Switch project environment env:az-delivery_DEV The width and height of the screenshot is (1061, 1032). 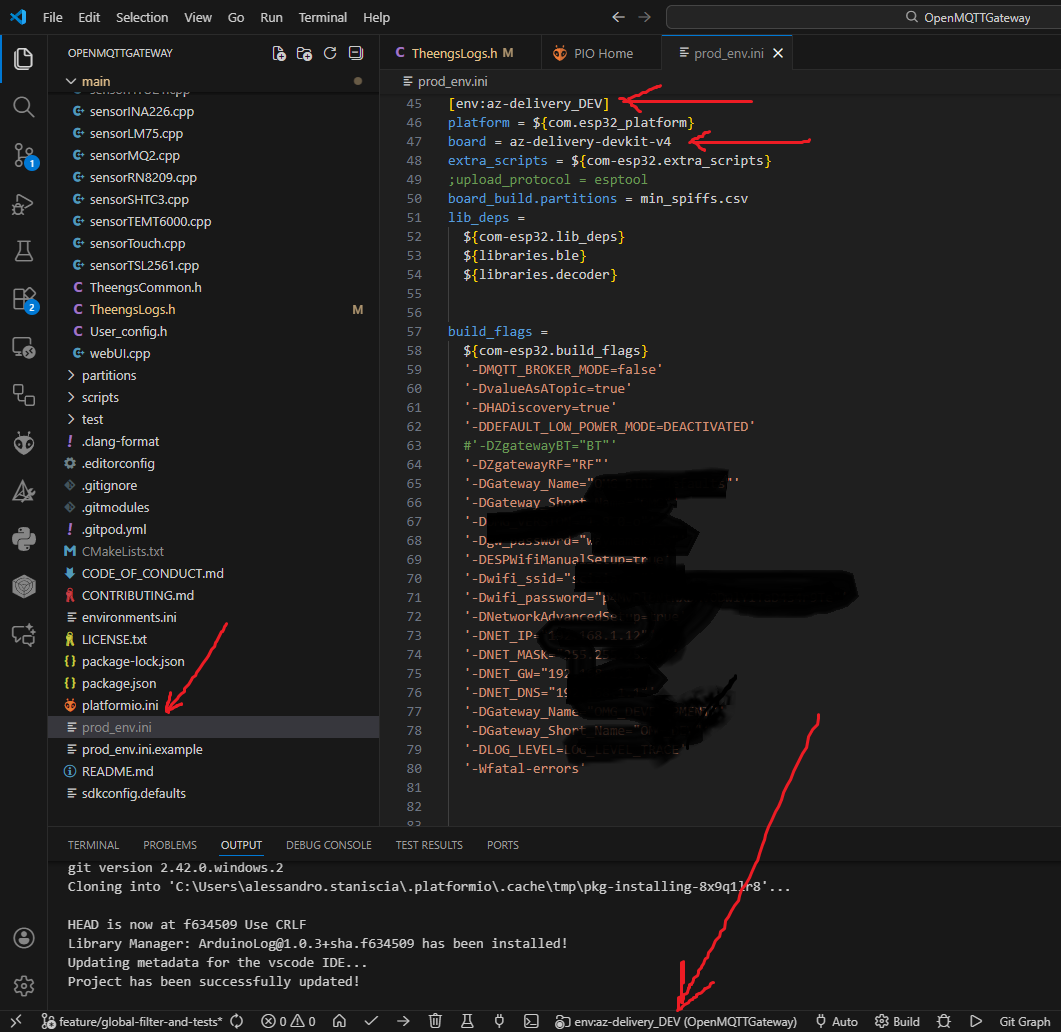(677, 1021)
